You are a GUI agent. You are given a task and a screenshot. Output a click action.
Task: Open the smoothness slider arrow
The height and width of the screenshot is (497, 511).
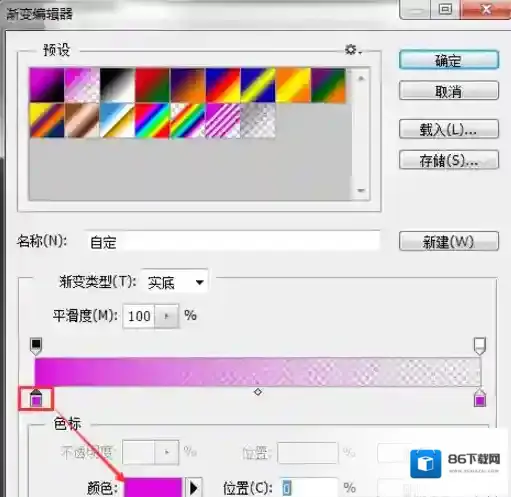(x=167, y=316)
